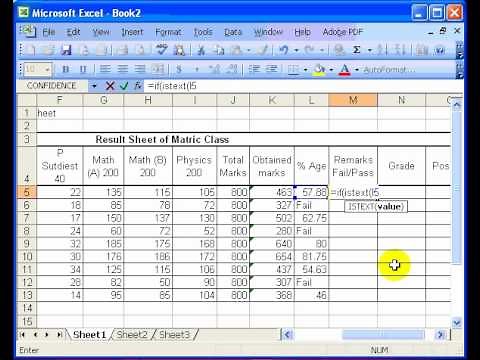Open the Edit menu

coord(73,32)
